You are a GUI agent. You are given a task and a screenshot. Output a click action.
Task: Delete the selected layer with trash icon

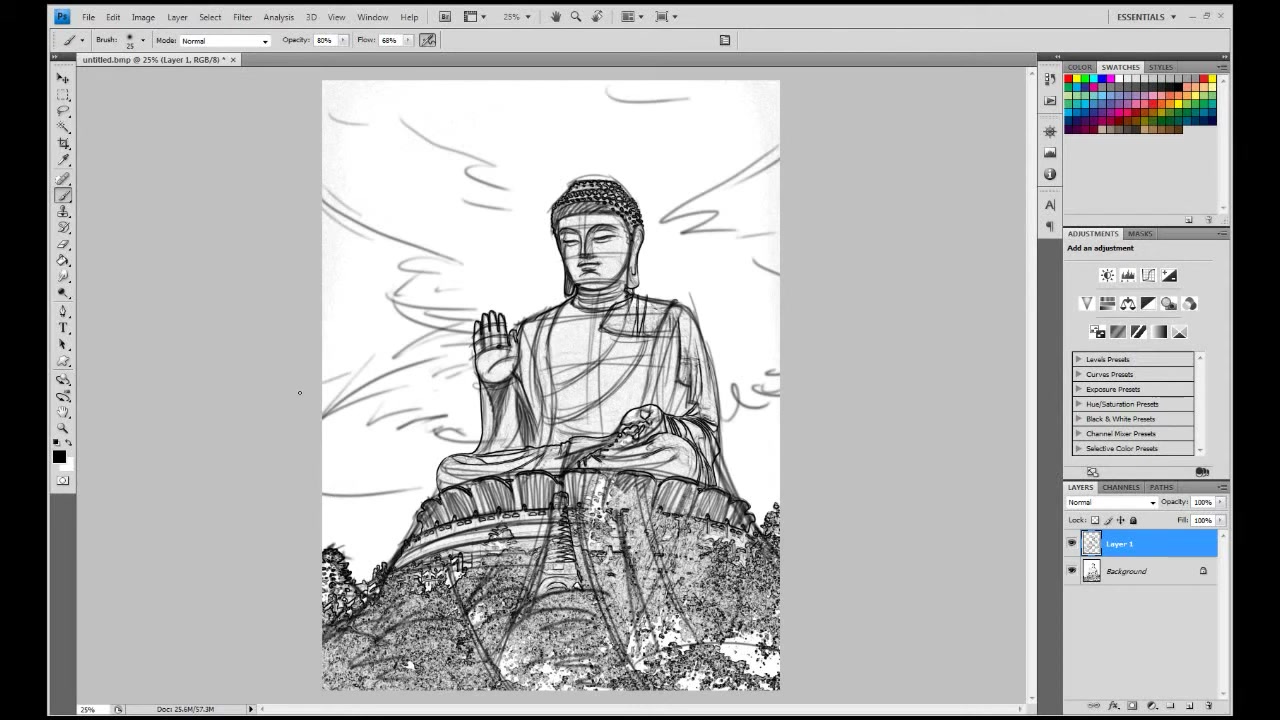[1208, 706]
